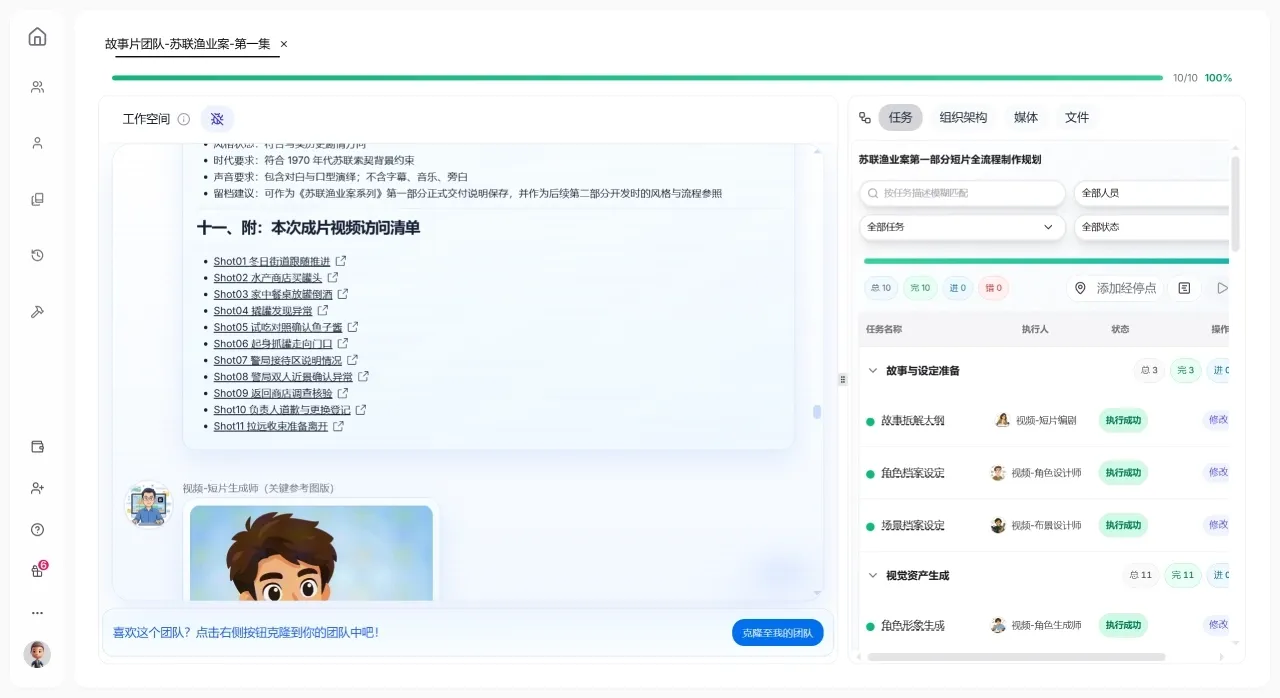
Task: Click the 角色档案设定 task row name
Action: (912, 473)
